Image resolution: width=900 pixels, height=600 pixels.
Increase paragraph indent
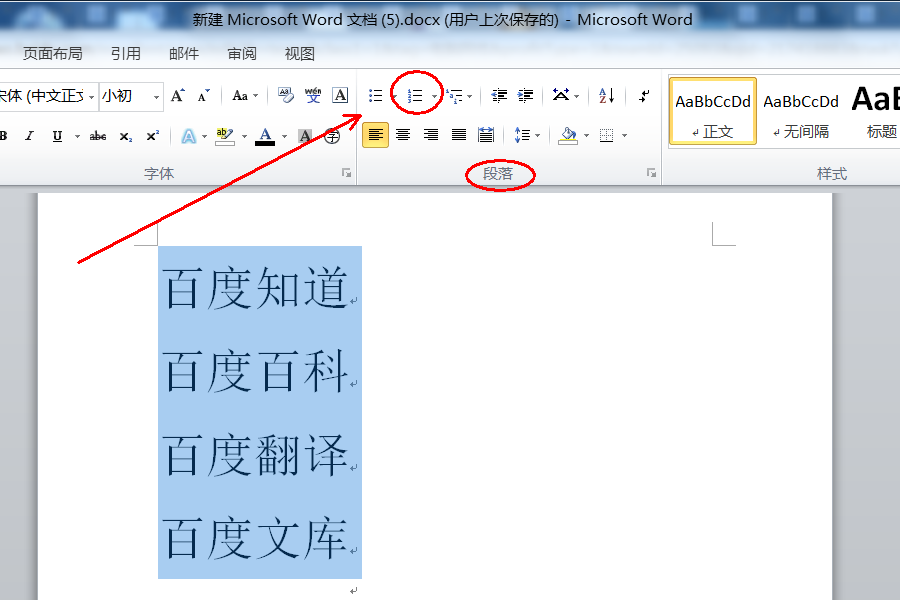tap(525, 95)
